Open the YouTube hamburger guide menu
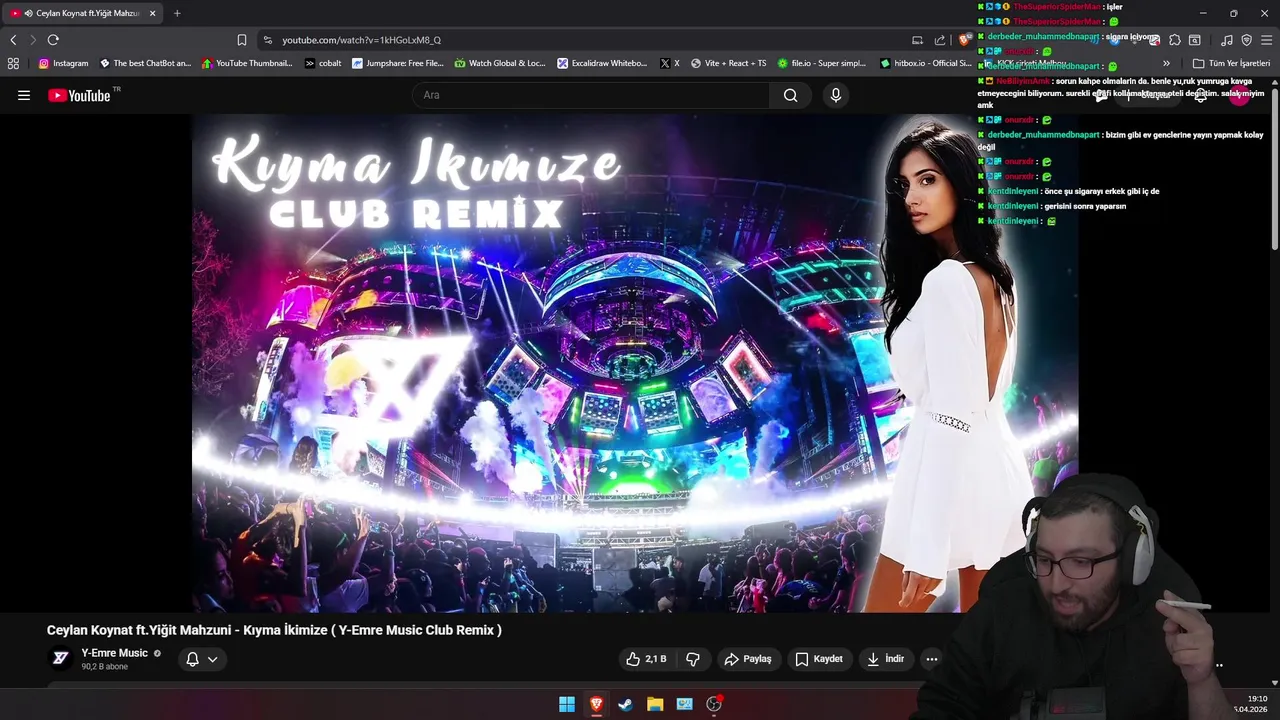The width and height of the screenshot is (1280, 720). point(24,95)
